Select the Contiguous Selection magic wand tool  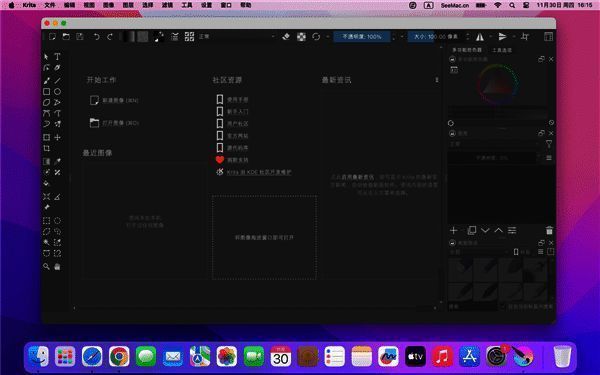(x=46, y=242)
